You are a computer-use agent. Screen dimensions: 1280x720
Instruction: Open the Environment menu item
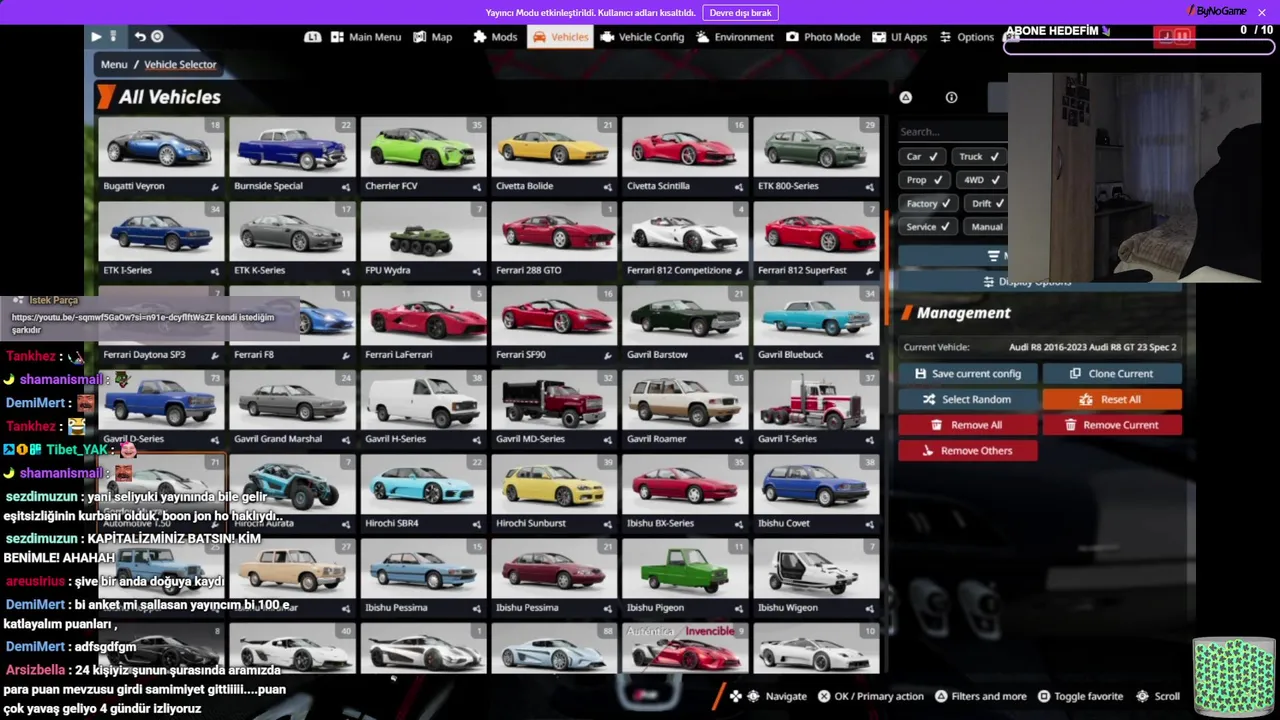pos(735,37)
